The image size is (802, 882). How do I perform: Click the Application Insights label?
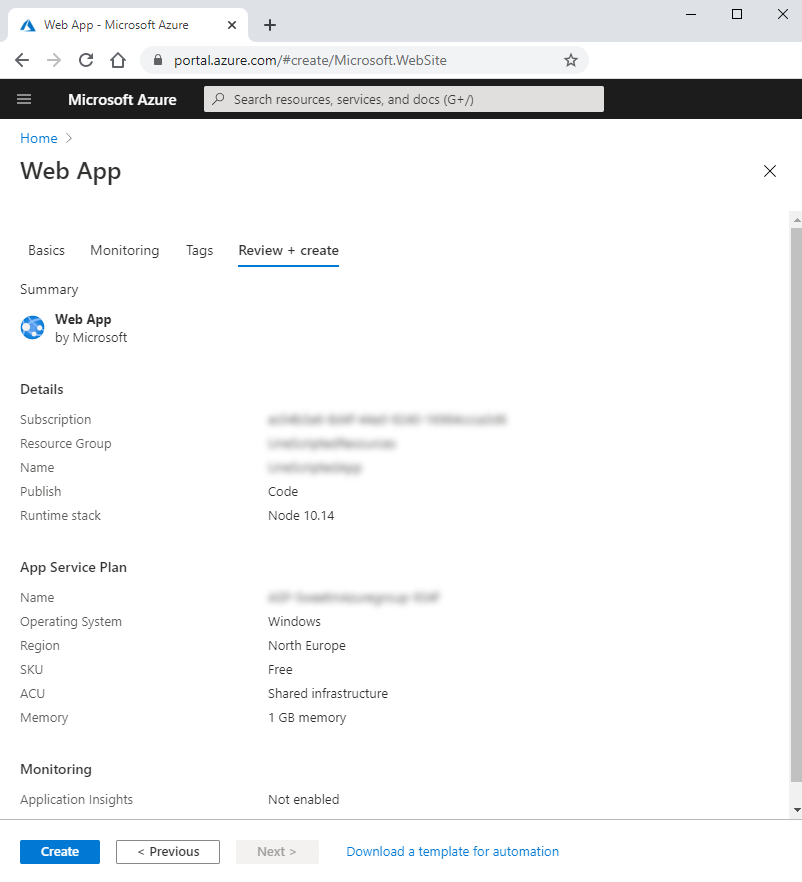(76, 799)
